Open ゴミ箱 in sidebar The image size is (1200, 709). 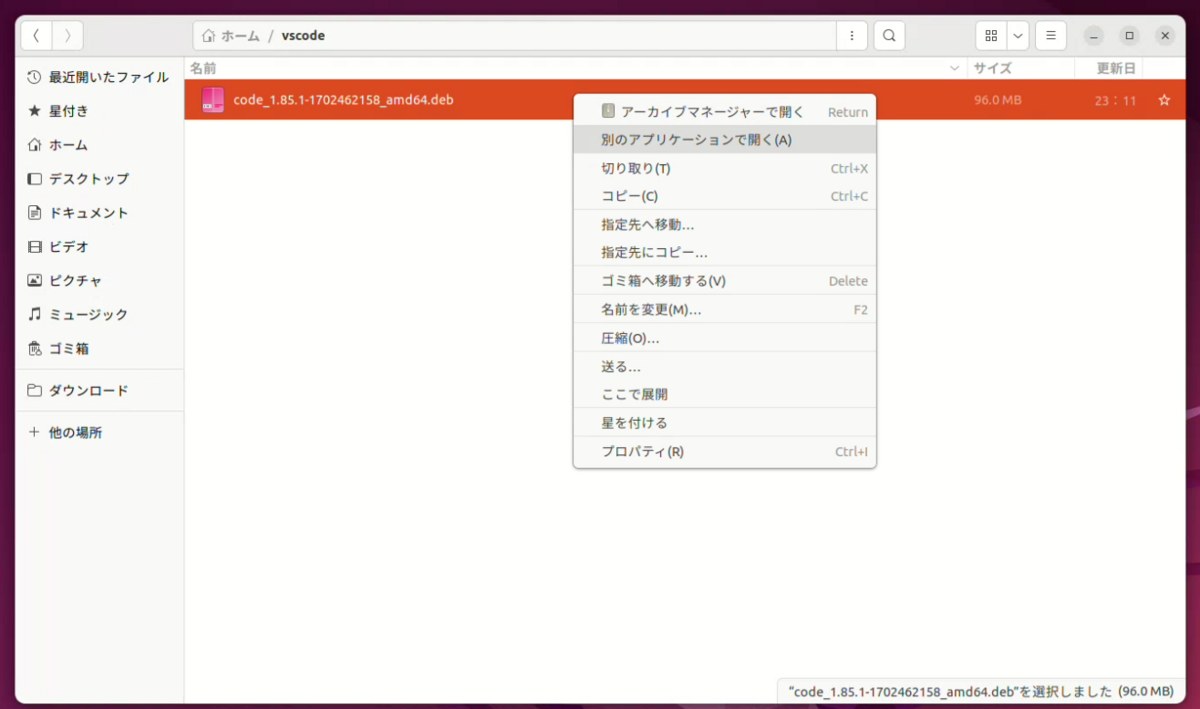tap(99, 349)
